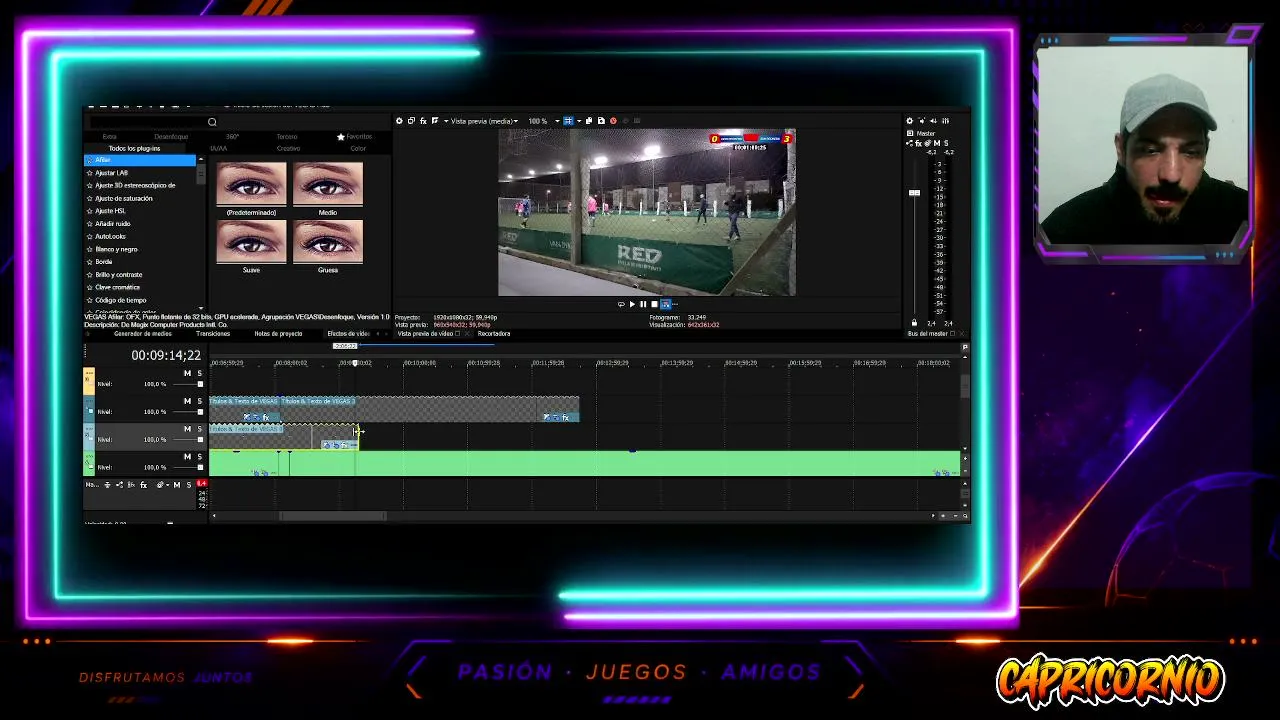The height and width of the screenshot is (720, 1280).
Task: Select the Creativo plug-in tab
Action: pos(288,148)
